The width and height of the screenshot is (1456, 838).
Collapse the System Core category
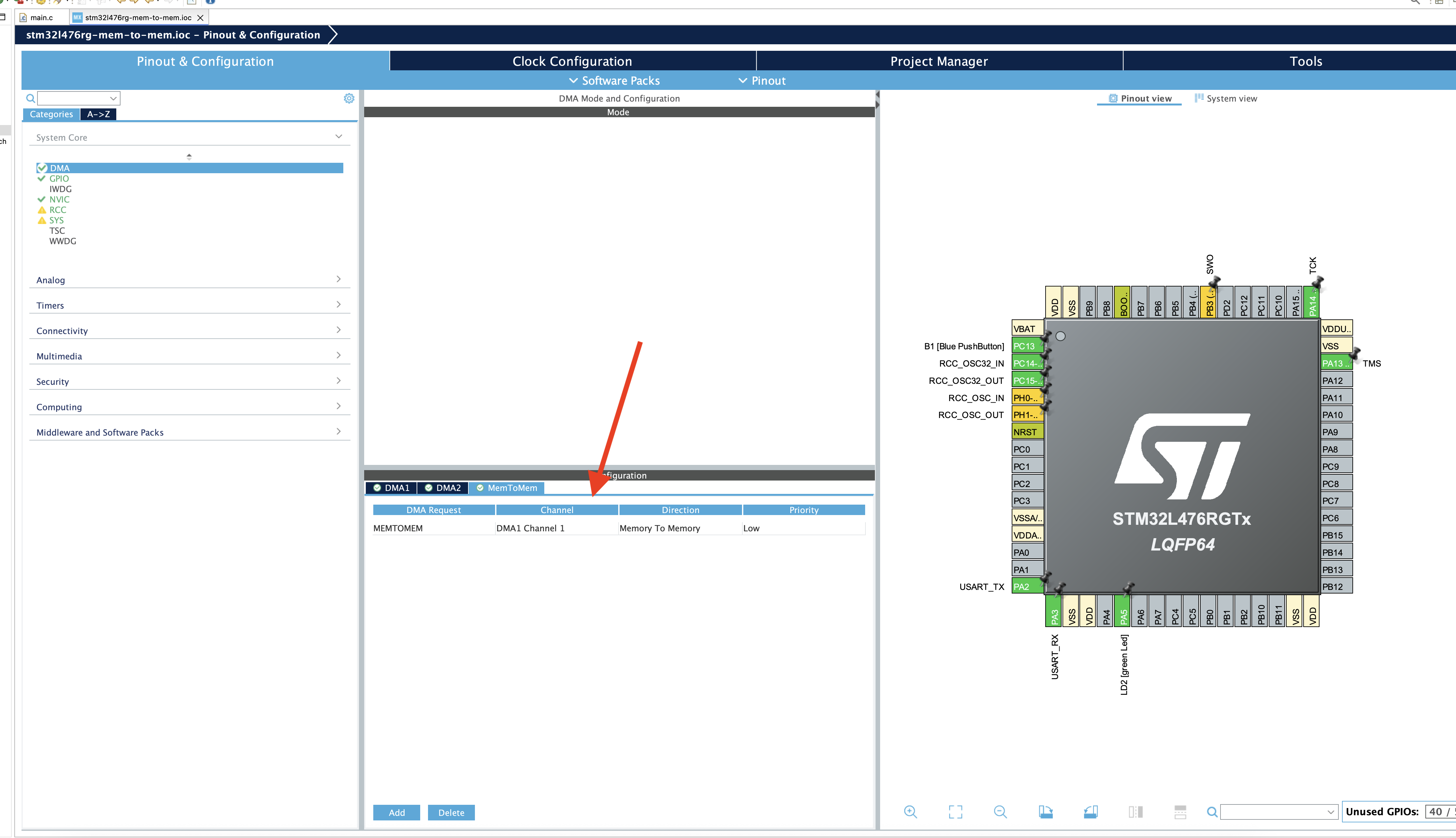coord(189,137)
